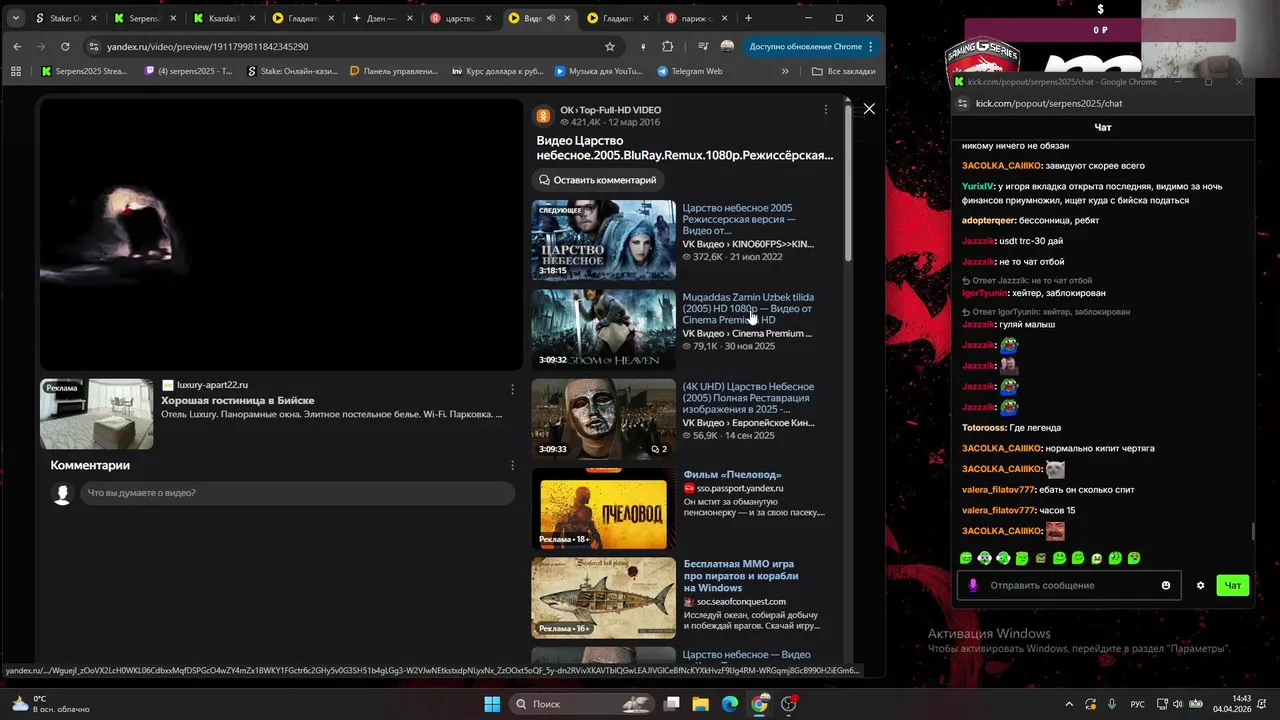Open 'Курс доллара к руб...' bookmark
This screenshot has height=720, width=1280.
coord(498,71)
